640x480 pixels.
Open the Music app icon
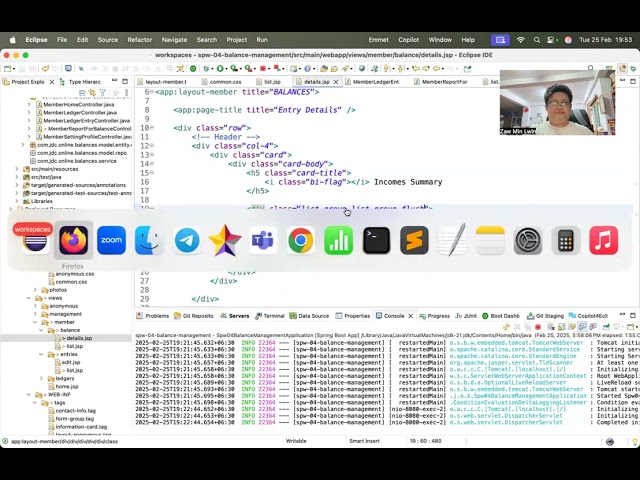click(x=604, y=240)
